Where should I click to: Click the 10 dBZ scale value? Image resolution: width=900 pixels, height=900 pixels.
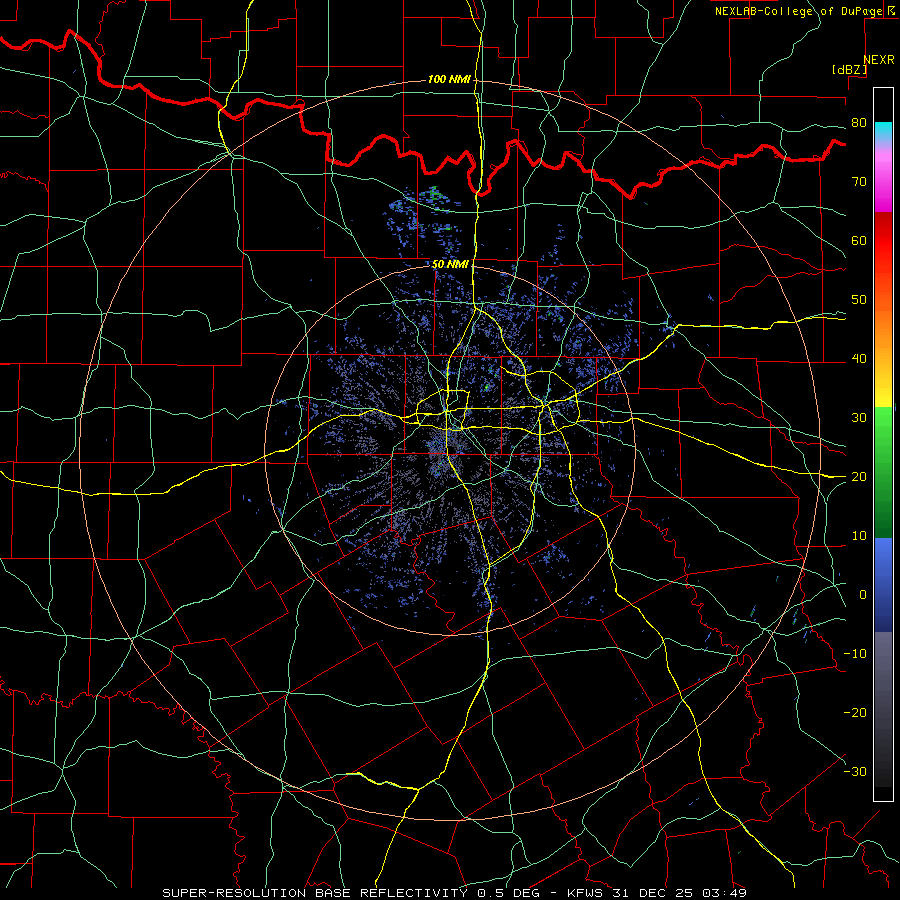point(859,536)
